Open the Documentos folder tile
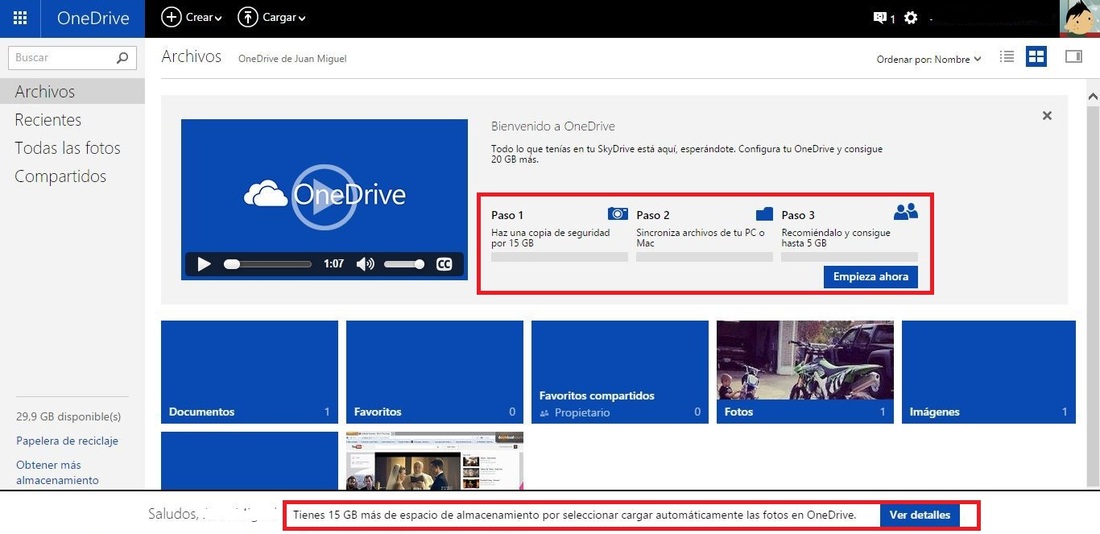The width and height of the screenshot is (1100, 534). pyautogui.click(x=249, y=372)
